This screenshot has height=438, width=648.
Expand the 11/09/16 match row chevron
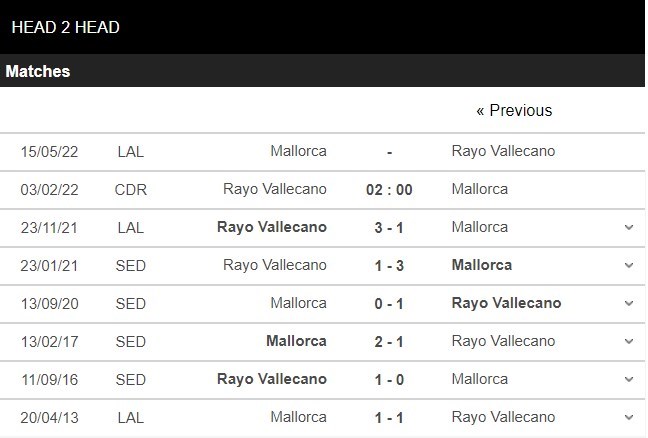point(629,379)
